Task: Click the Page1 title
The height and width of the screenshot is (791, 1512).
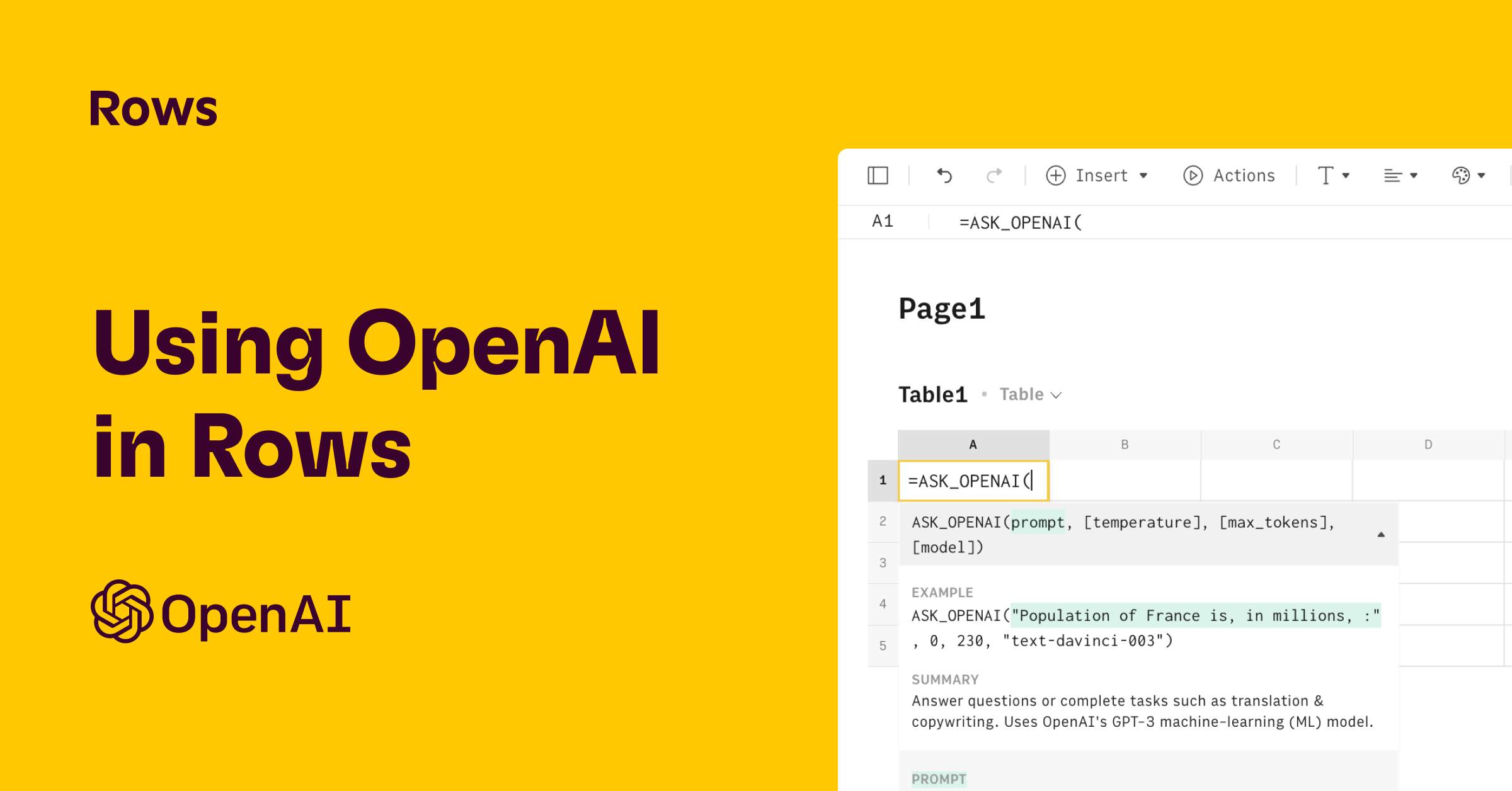Action: click(941, 309)
